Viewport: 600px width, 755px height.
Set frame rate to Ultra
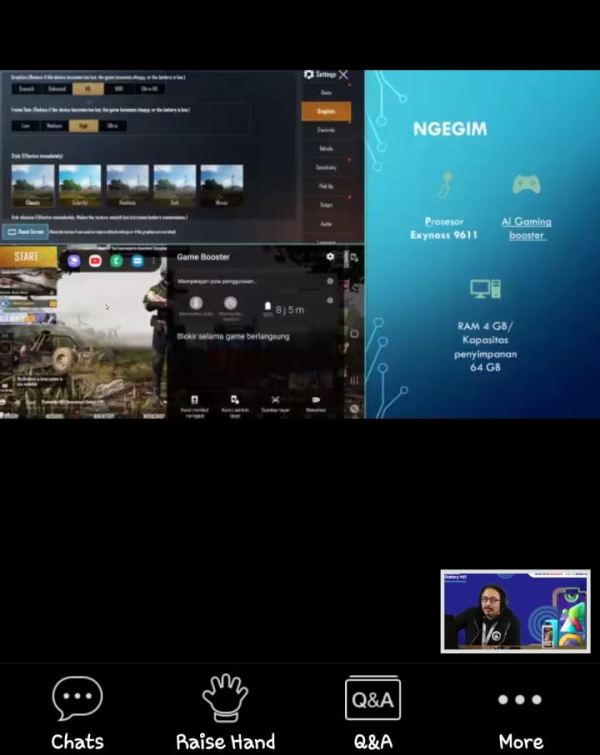(112, 126)
